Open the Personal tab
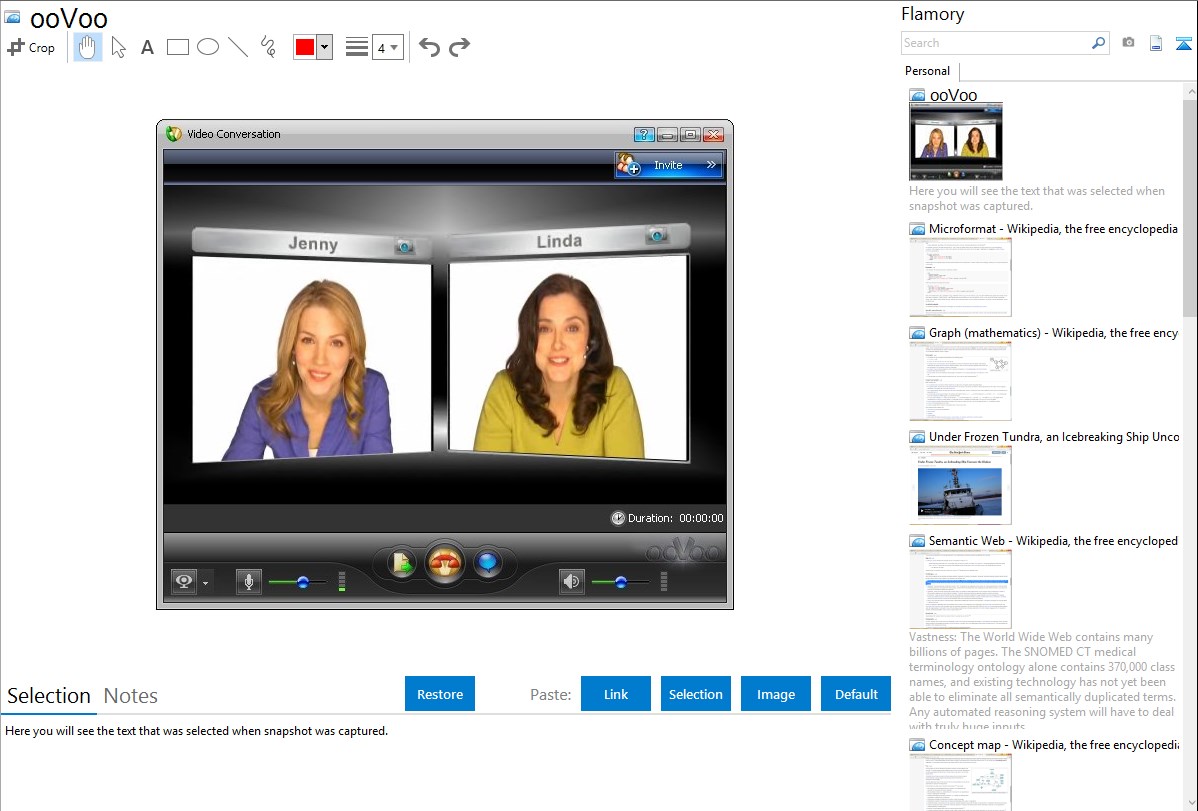 coord(928,71)
